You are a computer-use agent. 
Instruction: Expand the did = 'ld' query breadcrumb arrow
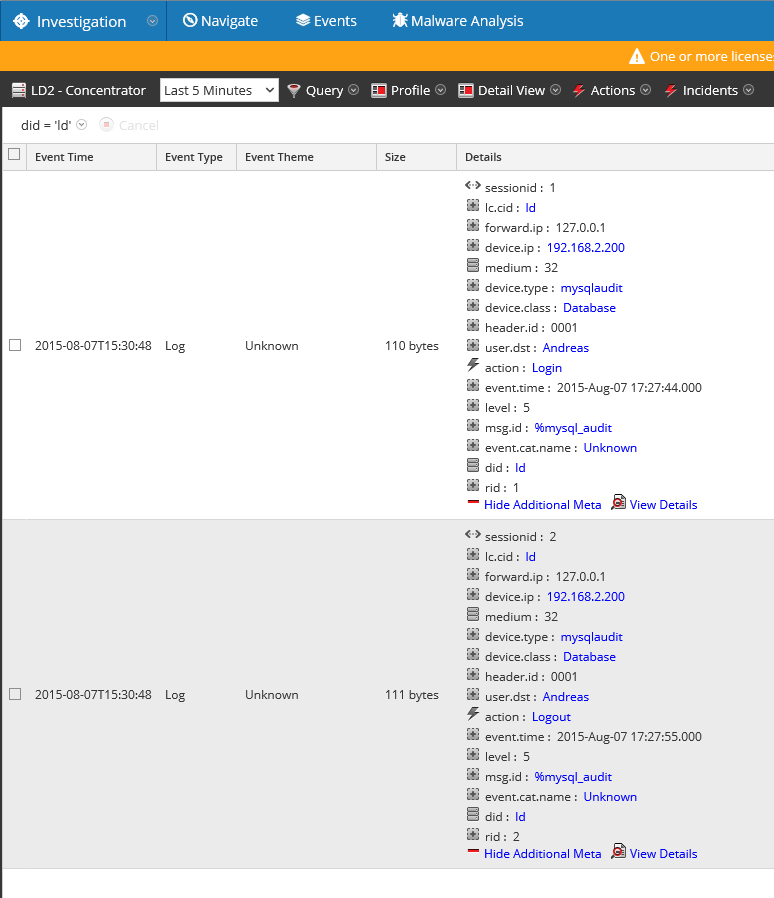[82, 125]
